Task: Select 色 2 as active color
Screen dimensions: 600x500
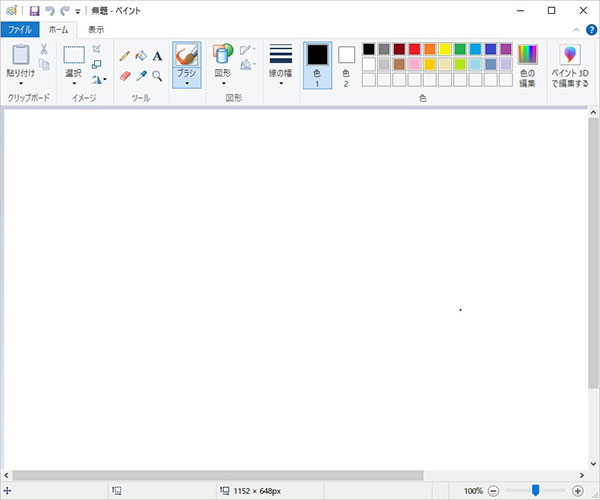Action: [346, 65]
